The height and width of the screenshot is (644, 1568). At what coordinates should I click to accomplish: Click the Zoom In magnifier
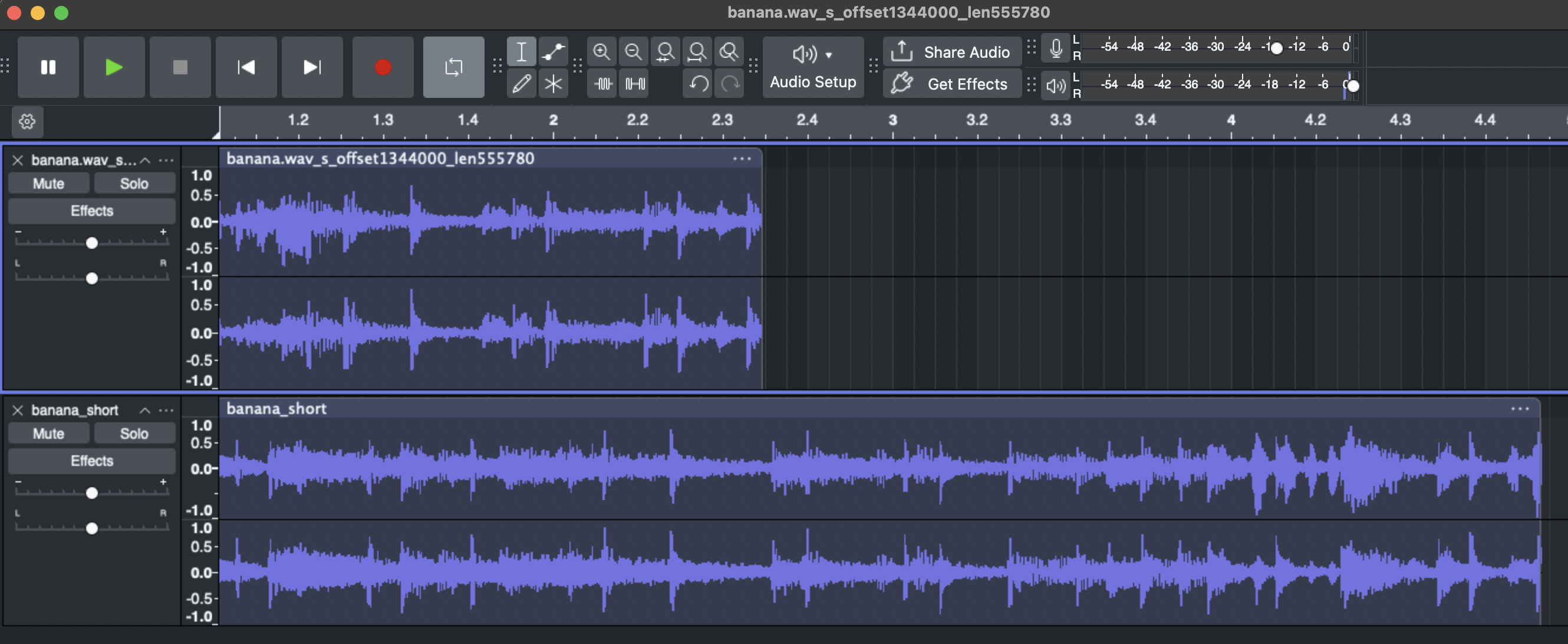(601, 52)
